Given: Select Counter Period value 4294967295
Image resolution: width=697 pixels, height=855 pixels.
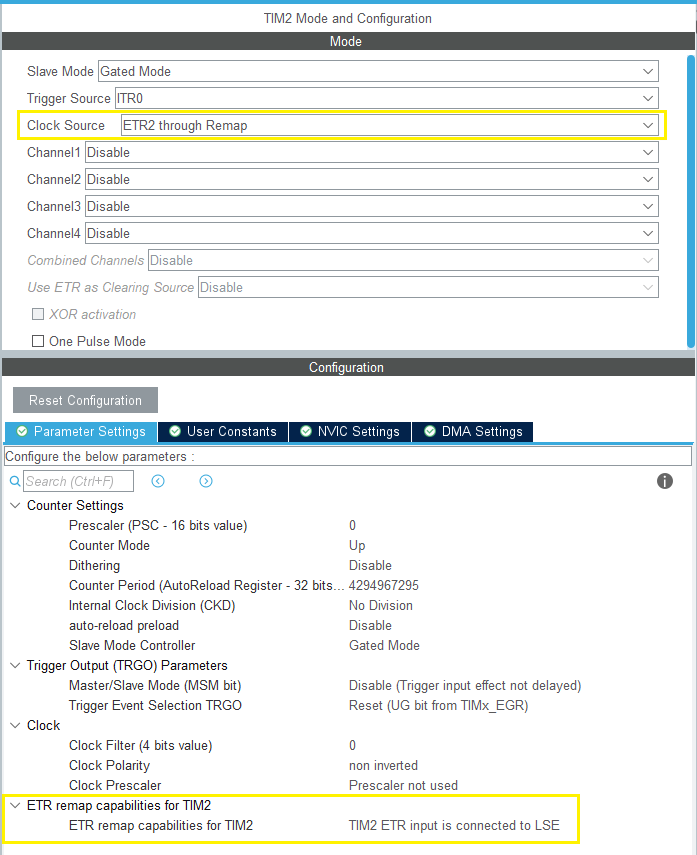Looking at the screenshot, I should (383, 586).
